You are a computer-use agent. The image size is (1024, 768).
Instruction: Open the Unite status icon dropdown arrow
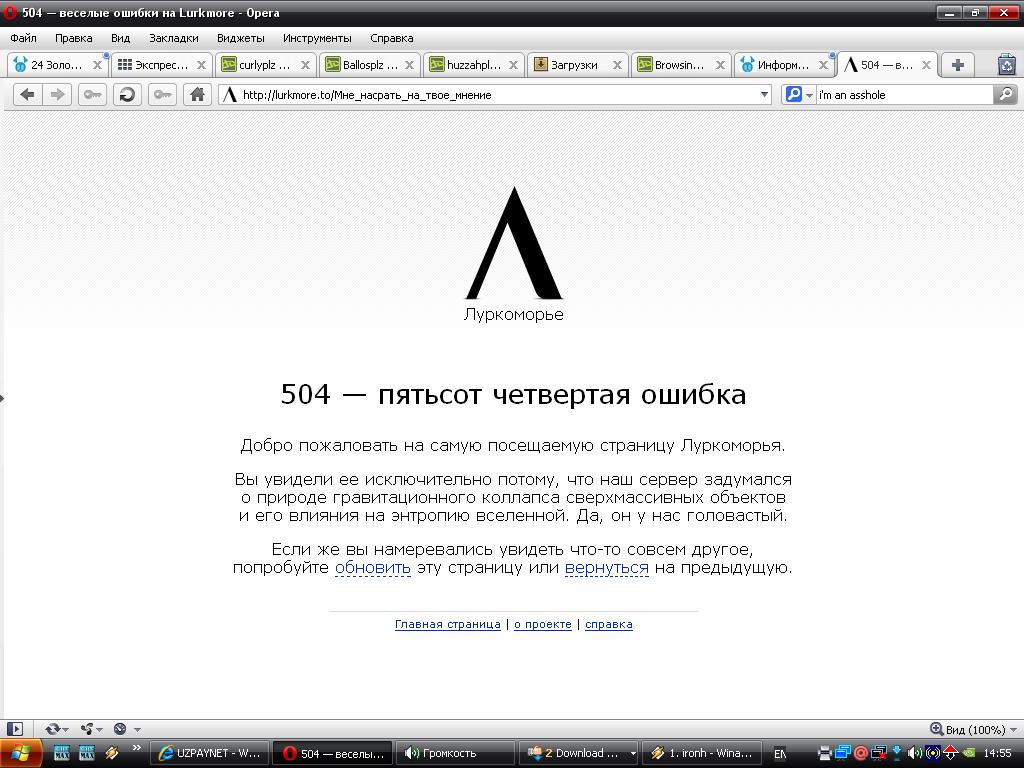pyautogui.click(x=99, y=729)
